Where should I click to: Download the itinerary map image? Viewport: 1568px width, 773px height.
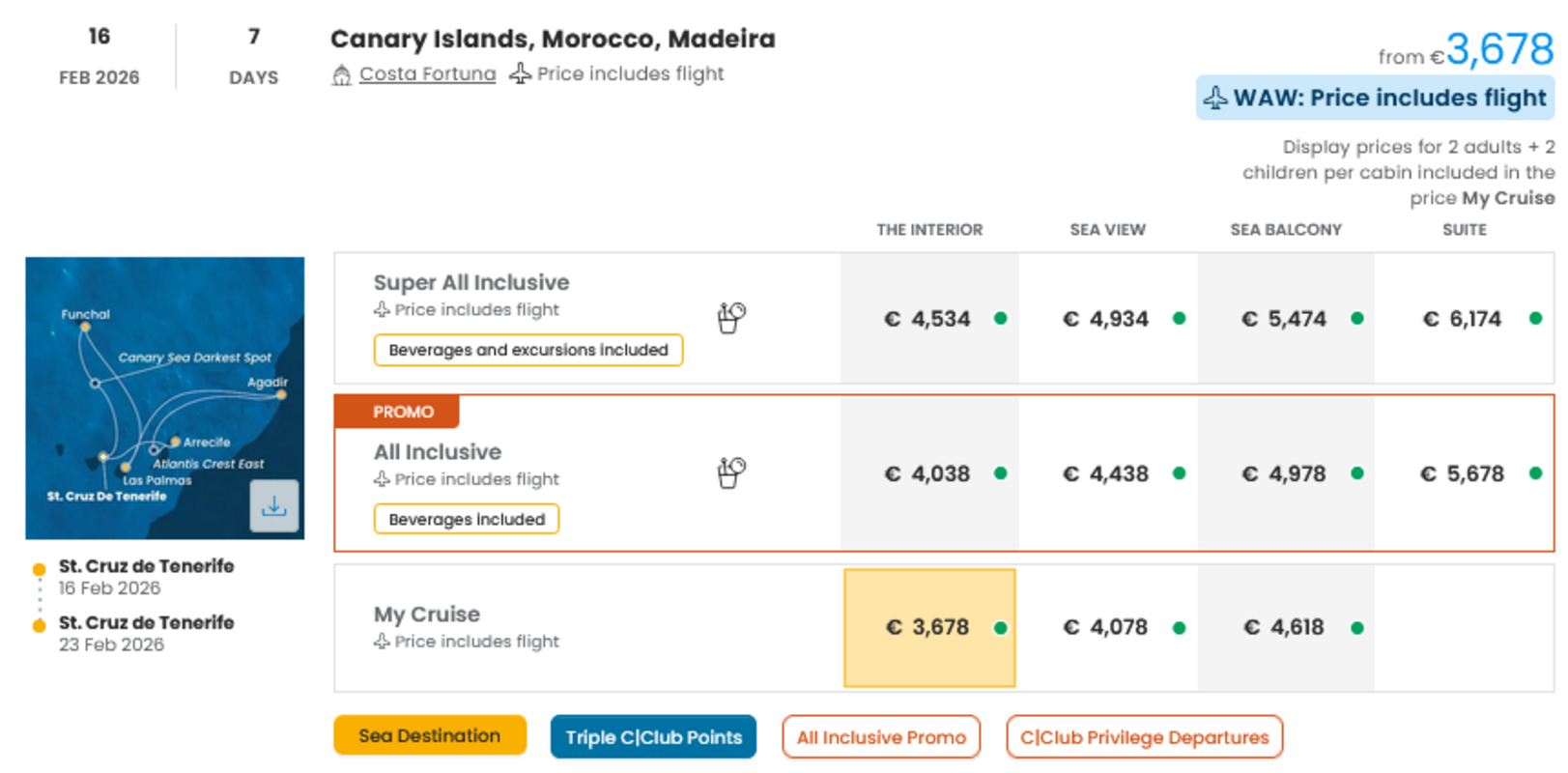(274, 505)
